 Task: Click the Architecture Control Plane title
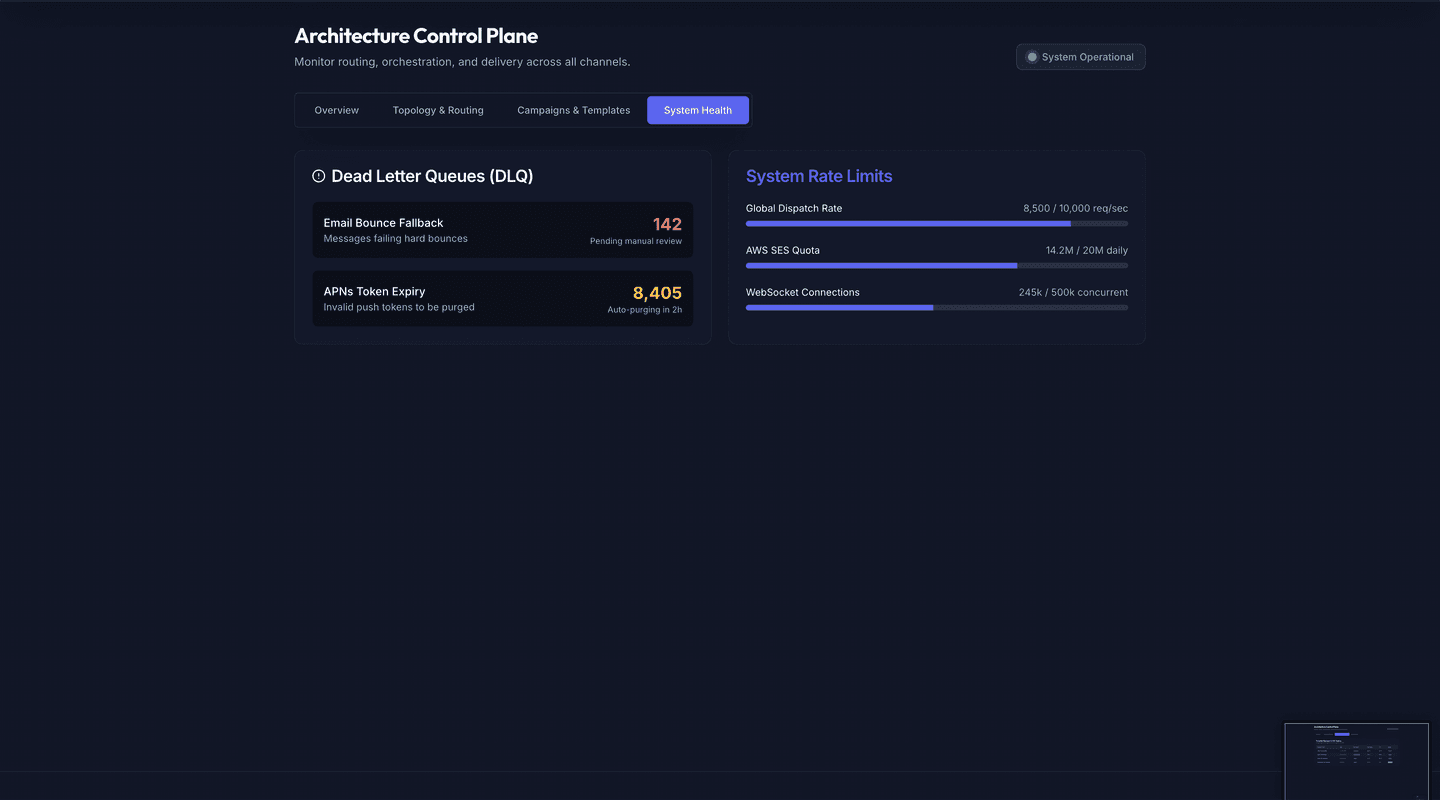click(x=416, y=36)
